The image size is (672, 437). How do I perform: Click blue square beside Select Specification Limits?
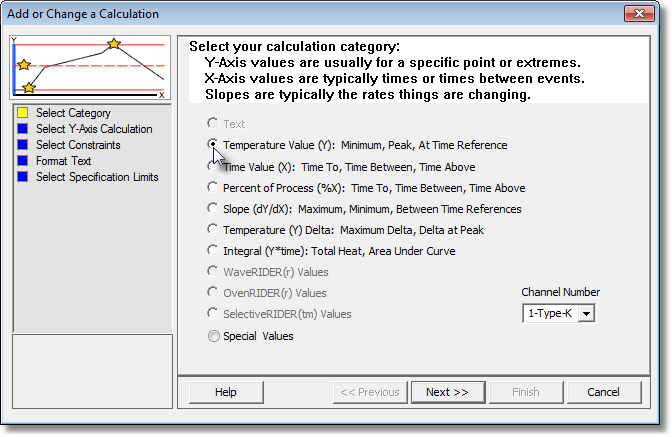click(23, 177)
